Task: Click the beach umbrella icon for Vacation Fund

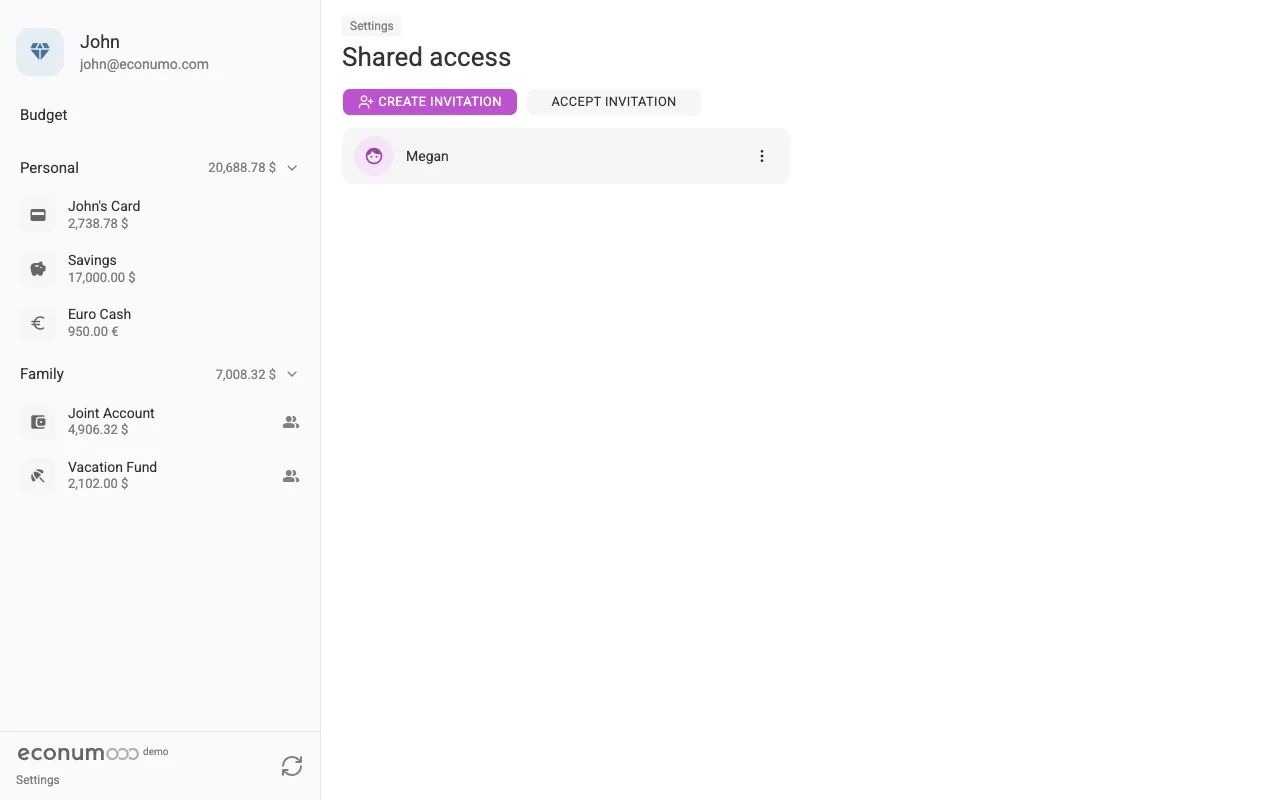Action: pyautogui.click(x=38, y=476)
